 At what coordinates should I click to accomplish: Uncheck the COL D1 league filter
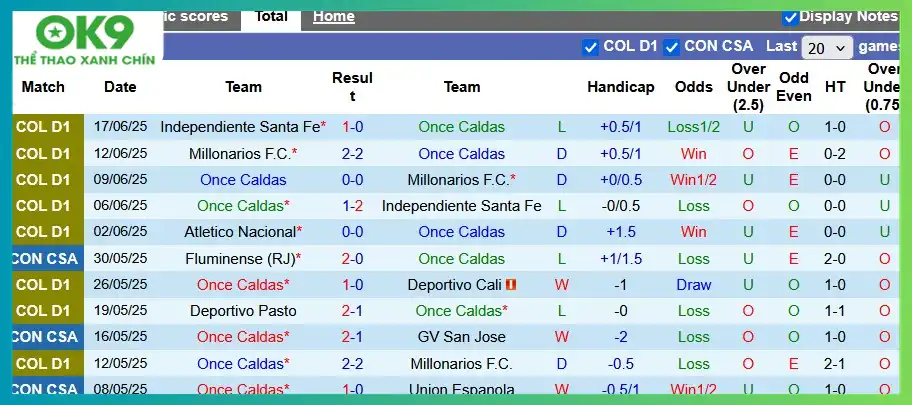(590, 46)
